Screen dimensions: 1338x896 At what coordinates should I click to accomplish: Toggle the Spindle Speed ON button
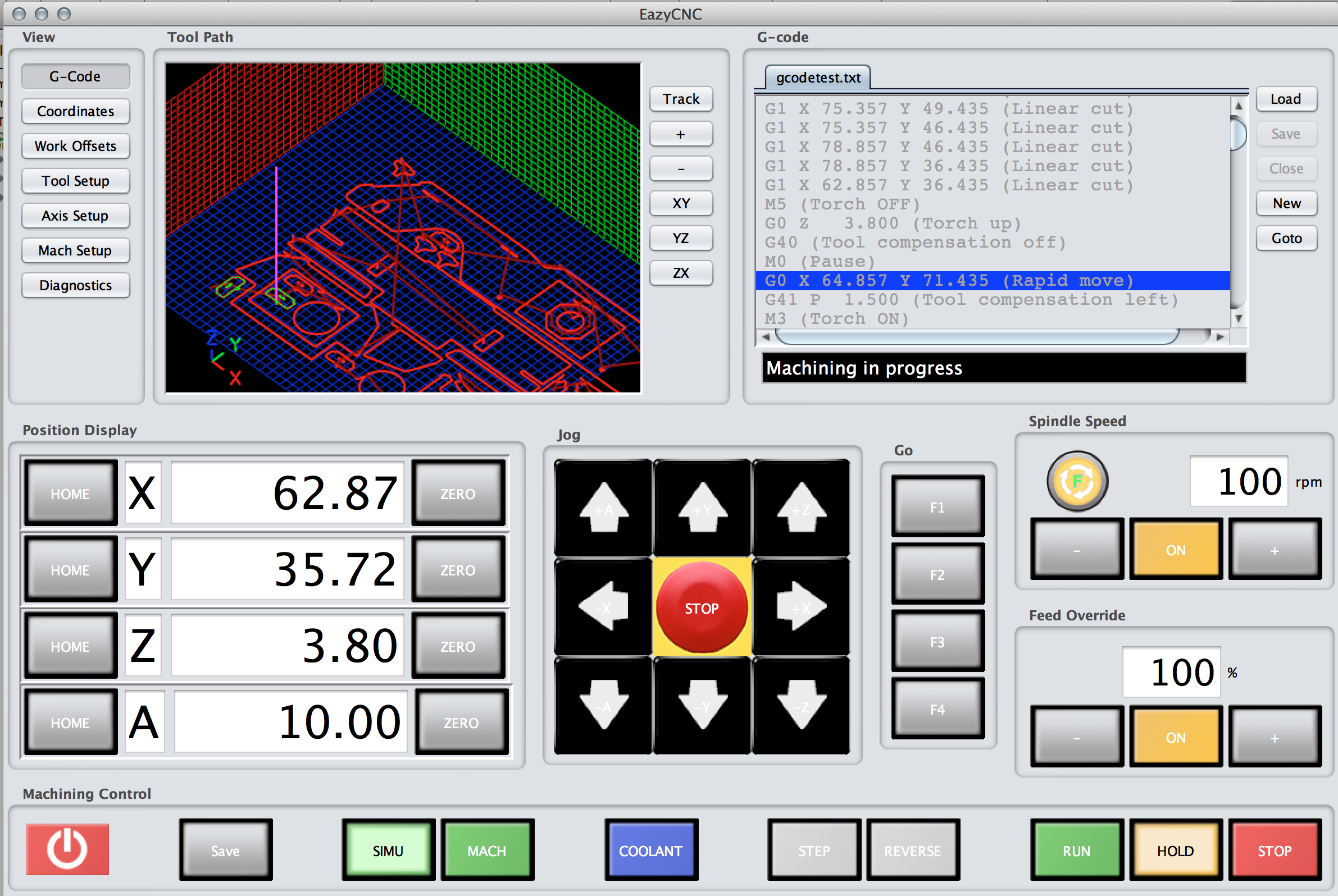click(x=1176, y=550)
